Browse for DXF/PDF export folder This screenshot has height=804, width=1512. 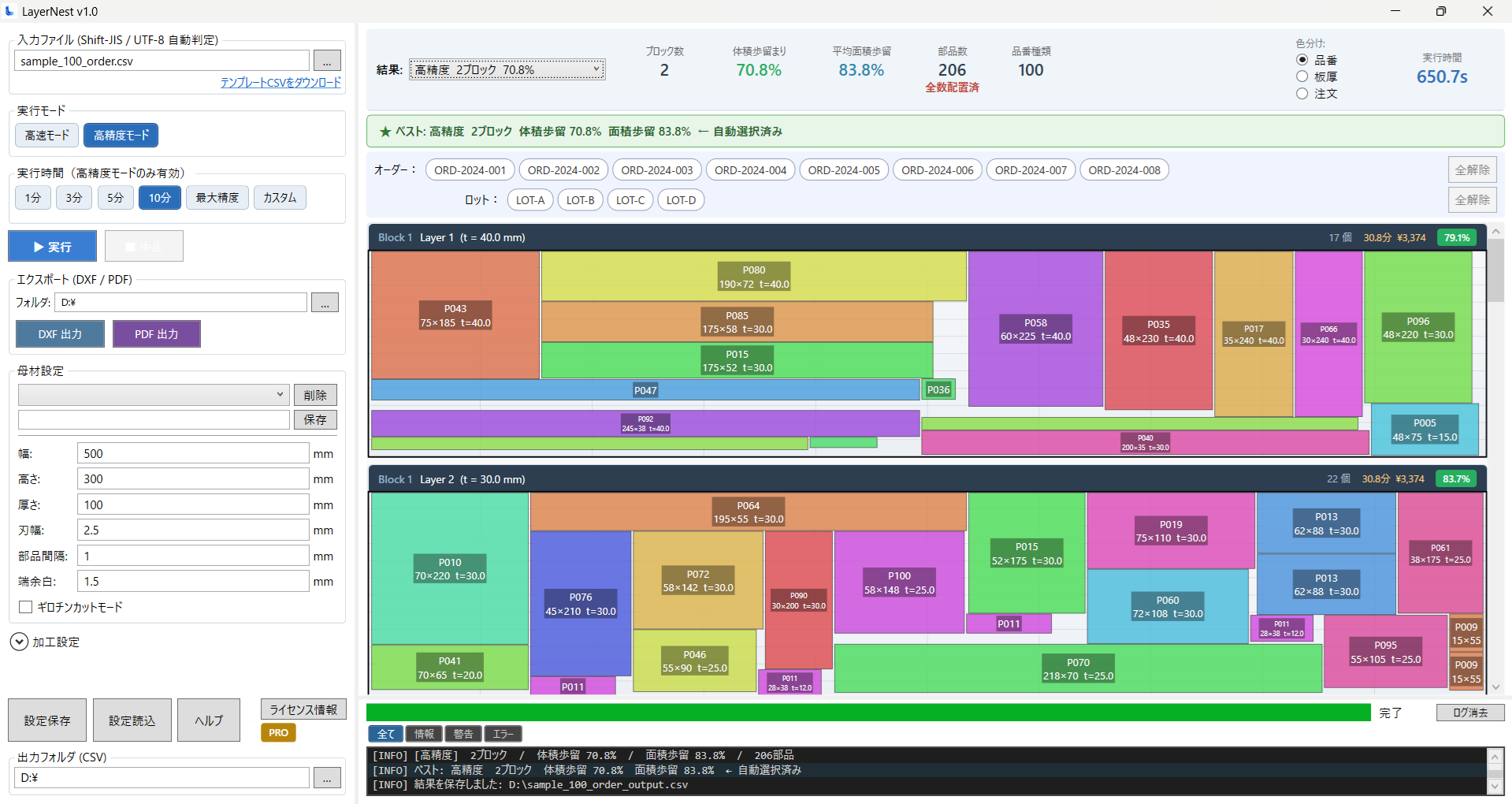[x=325, y=302]
